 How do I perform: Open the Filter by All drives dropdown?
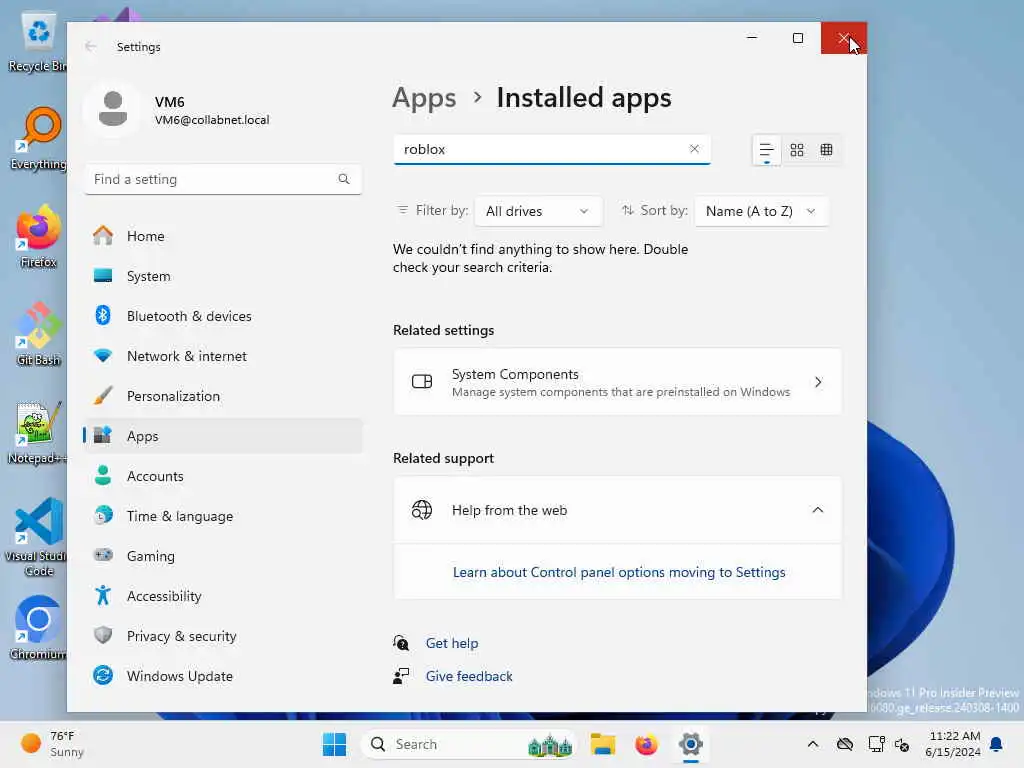pyautogui.click(x=537, y=211)
